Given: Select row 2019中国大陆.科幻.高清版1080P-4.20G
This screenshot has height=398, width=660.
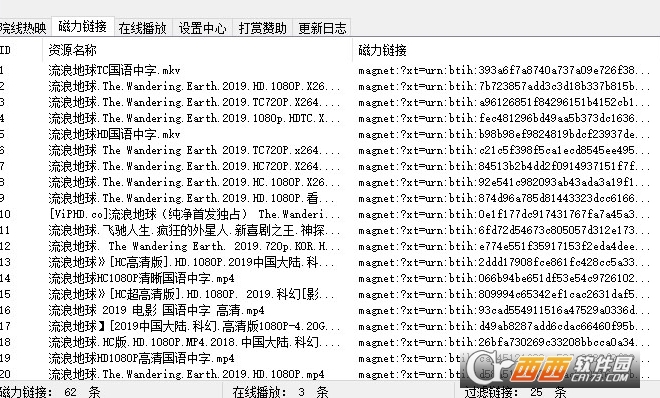Looking at the screenshot, I should [x=194, y=326].
